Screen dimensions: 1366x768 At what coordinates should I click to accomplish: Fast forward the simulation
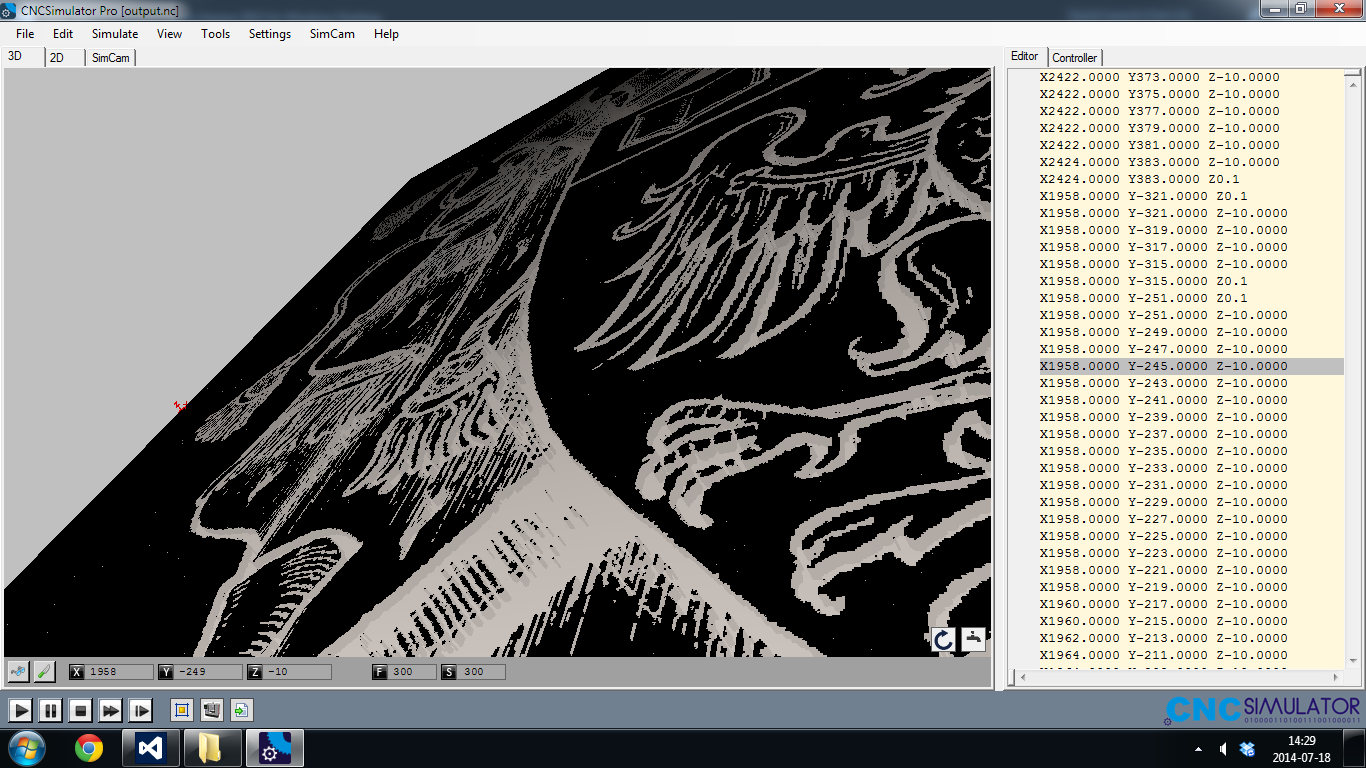click(110, 711)
